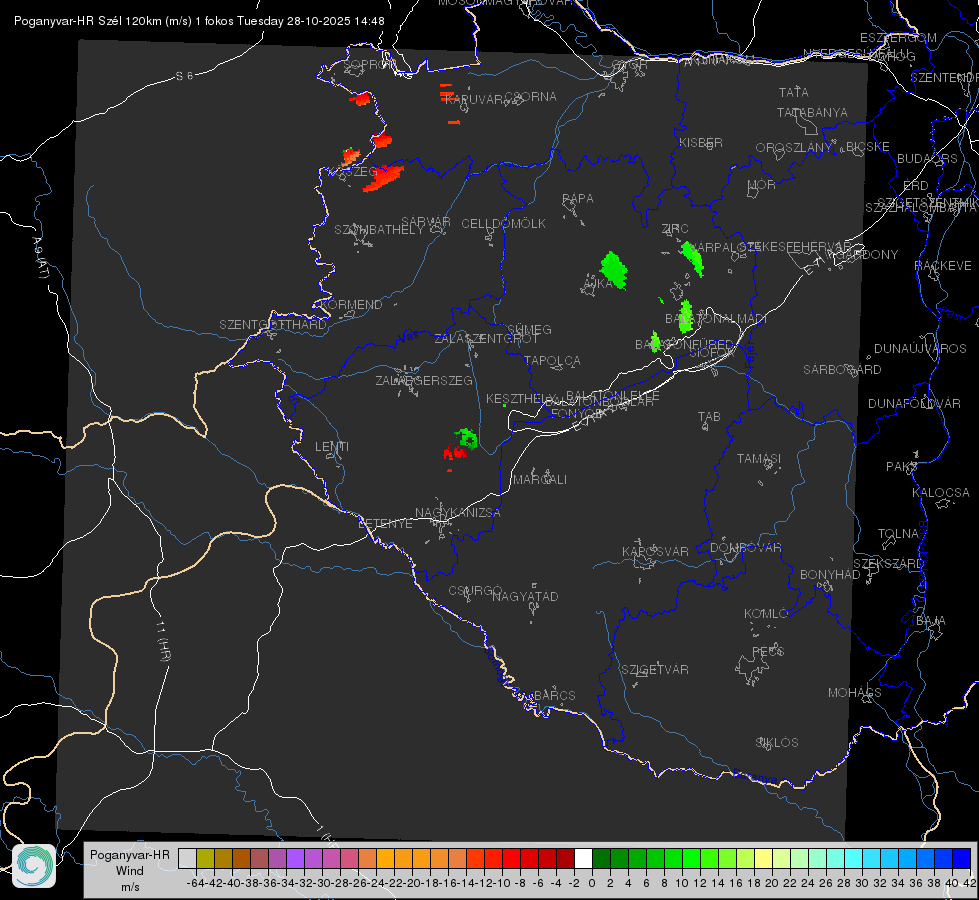Click the TATA city label

pyautogui.click(x=794, y=92)
